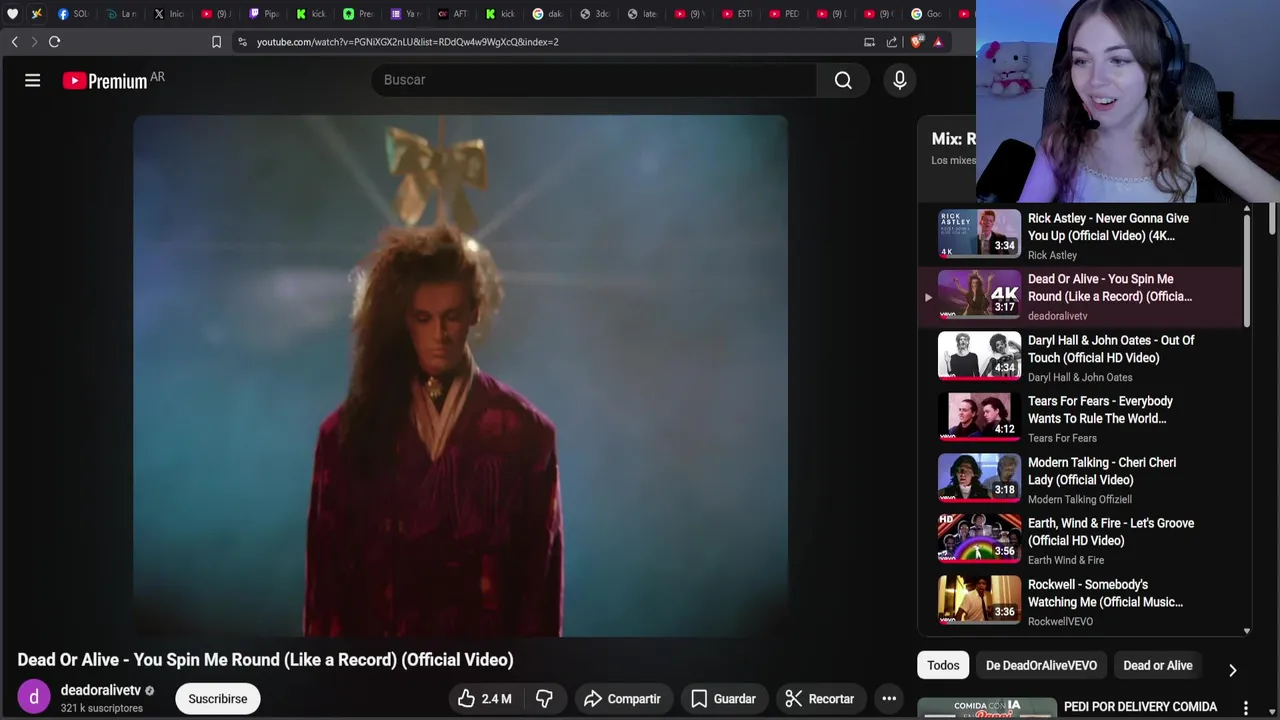Open Rockwell Somebody's Watching Me thumbnail
Viewport: 1280px width, 720px height.
coord(979,600)
